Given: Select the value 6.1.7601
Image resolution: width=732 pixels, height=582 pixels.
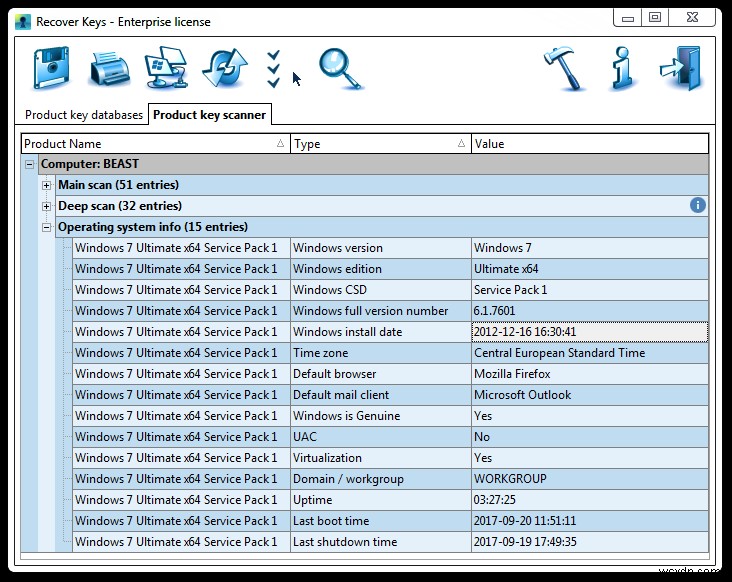Looking at the screenshot, I should tap(590, 311).
